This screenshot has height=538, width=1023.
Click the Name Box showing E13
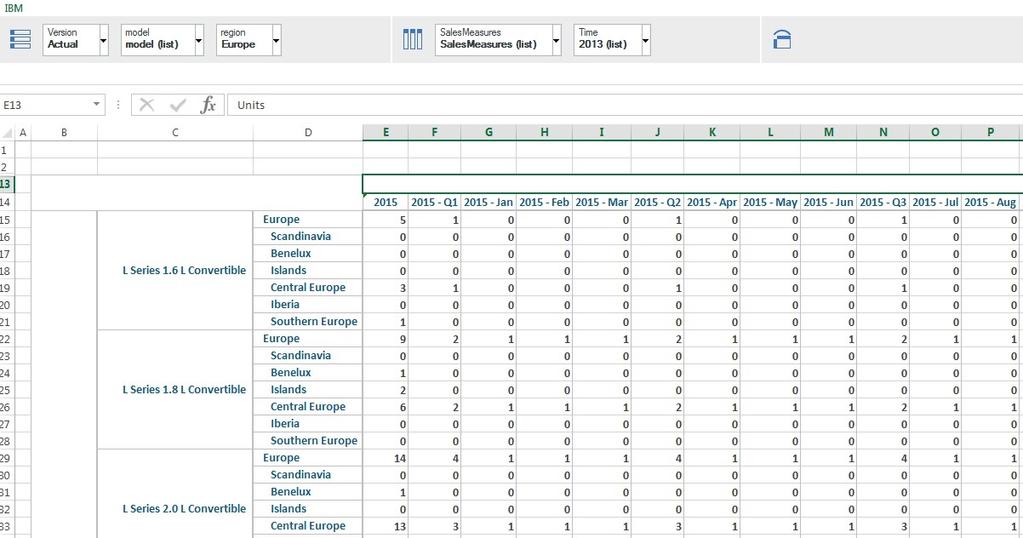(x=46, y=105)
